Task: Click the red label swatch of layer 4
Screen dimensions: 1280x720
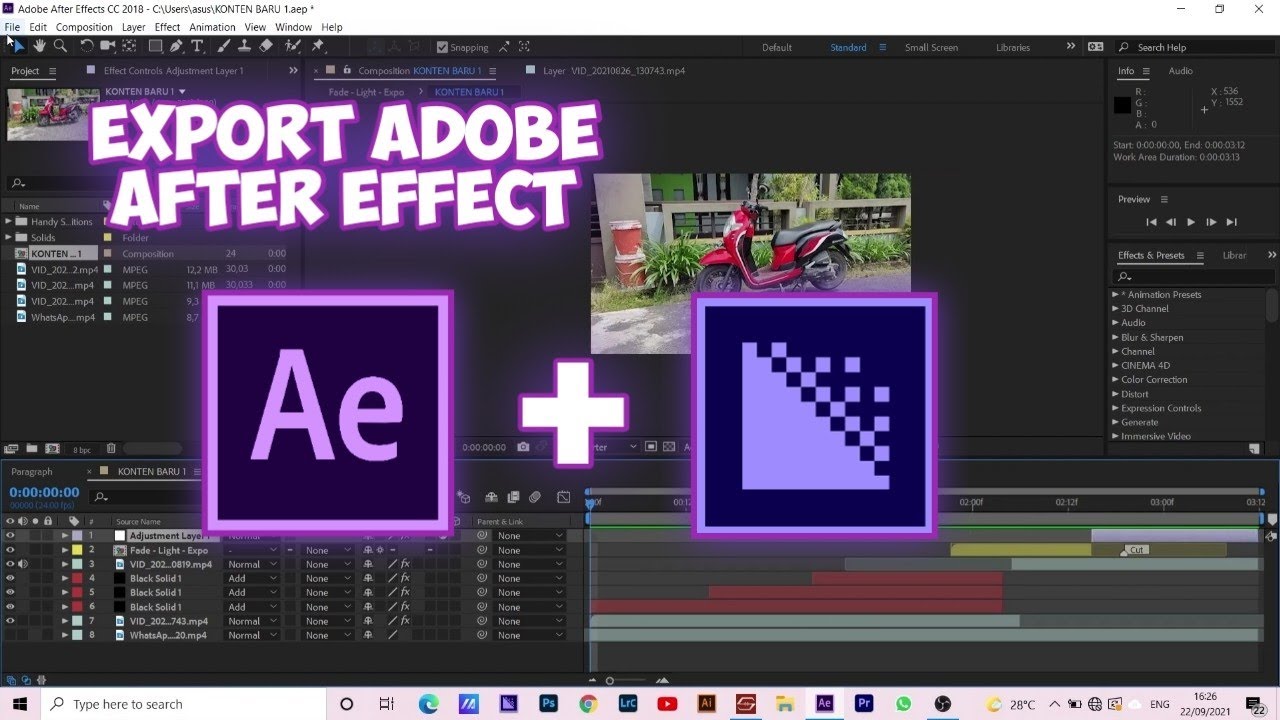Action: point(77,578)
